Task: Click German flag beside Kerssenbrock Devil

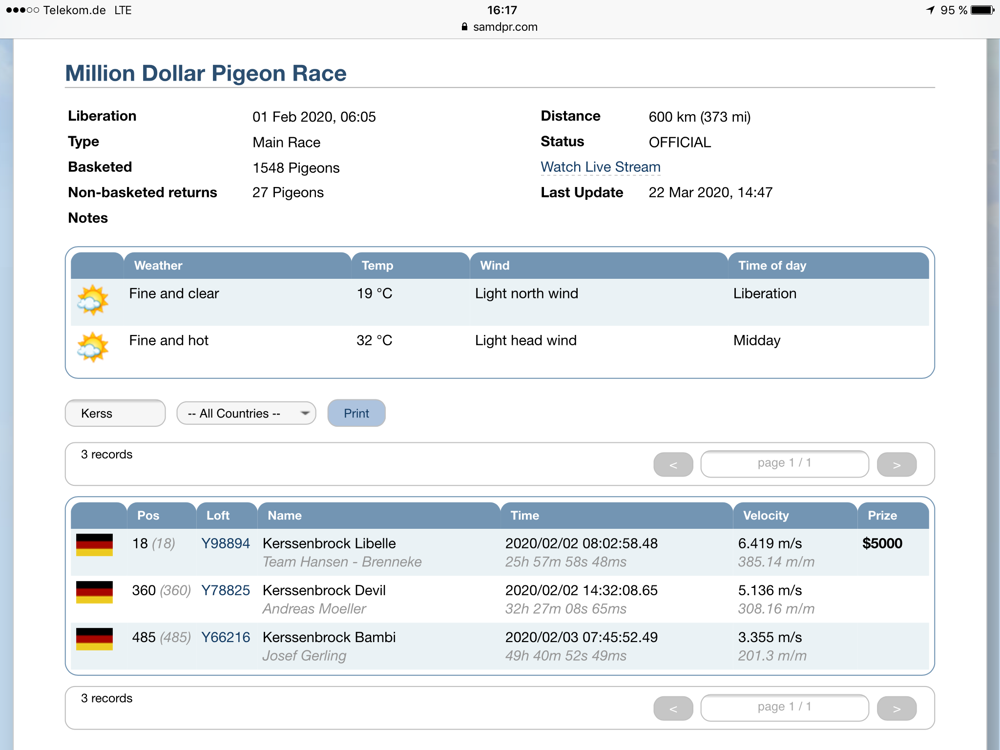Action: click(x=95, y=592)
